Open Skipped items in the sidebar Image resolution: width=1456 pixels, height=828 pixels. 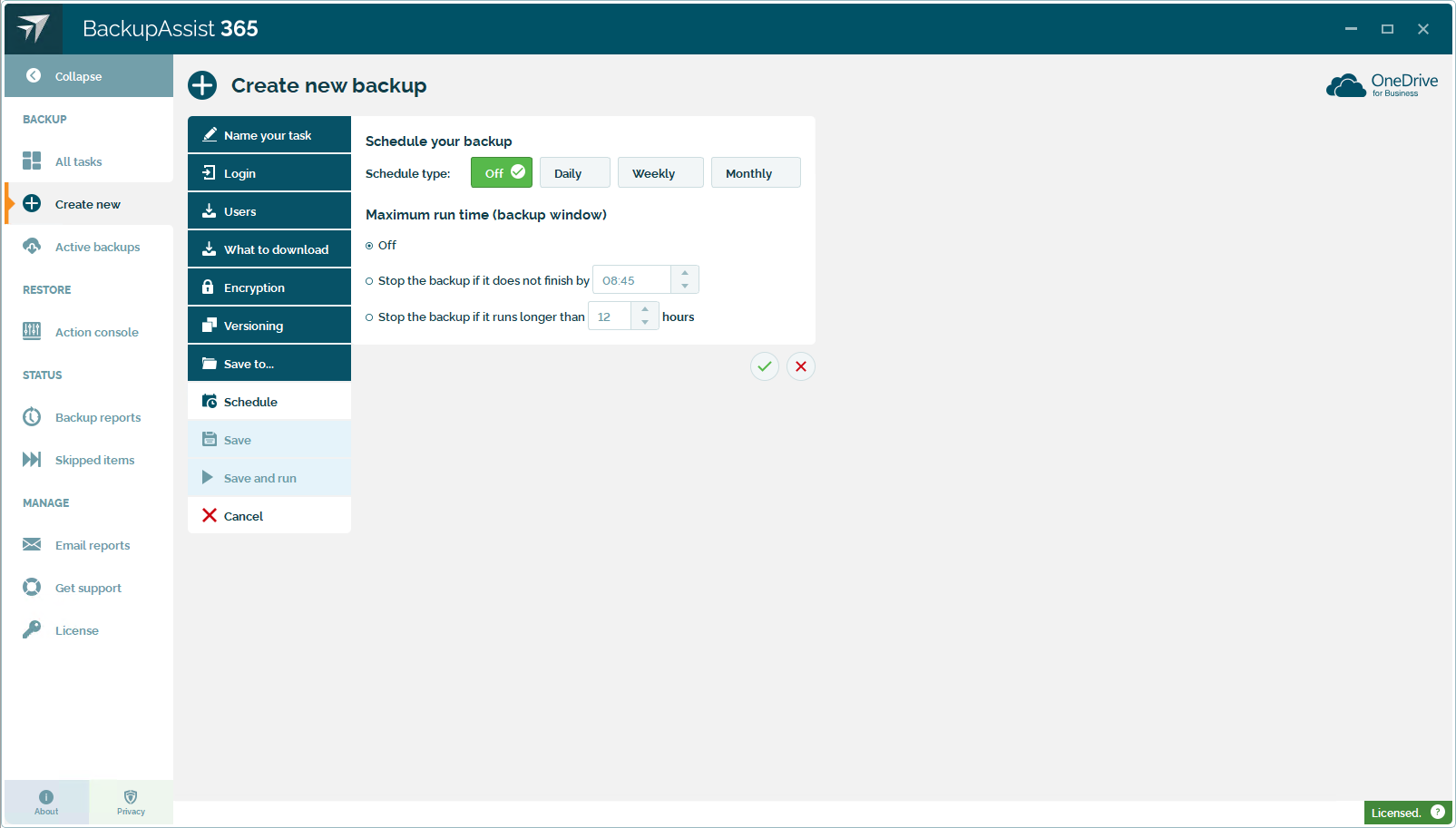click(x=89, y=459)
